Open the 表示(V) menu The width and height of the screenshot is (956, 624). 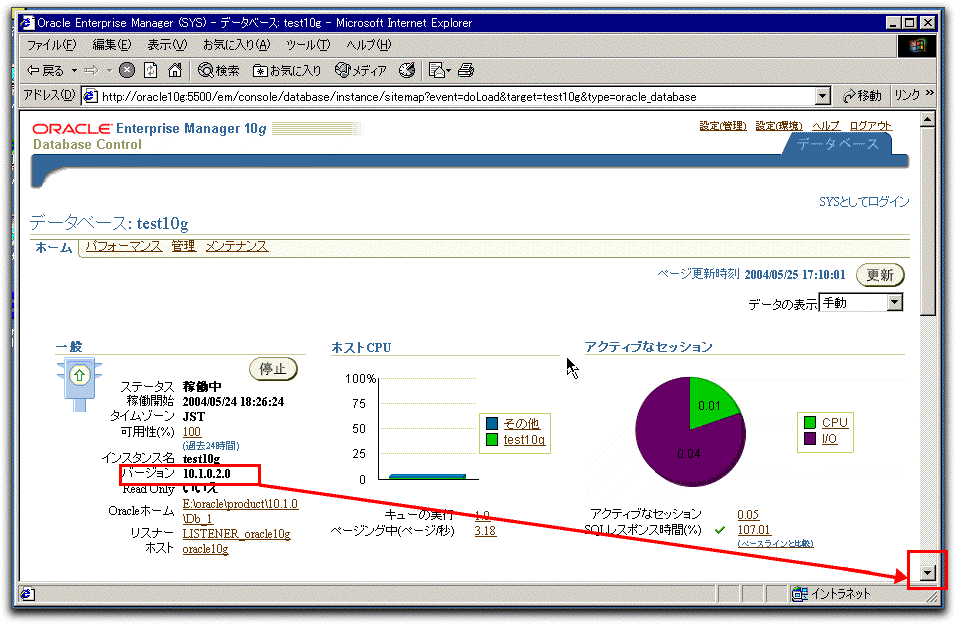(167, 45)
